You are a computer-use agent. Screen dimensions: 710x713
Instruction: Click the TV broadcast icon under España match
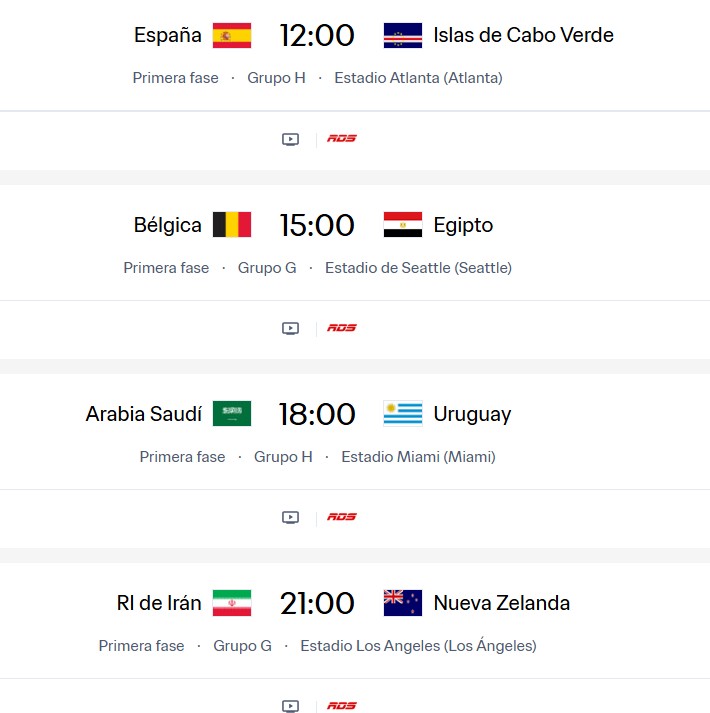[290, 139]
